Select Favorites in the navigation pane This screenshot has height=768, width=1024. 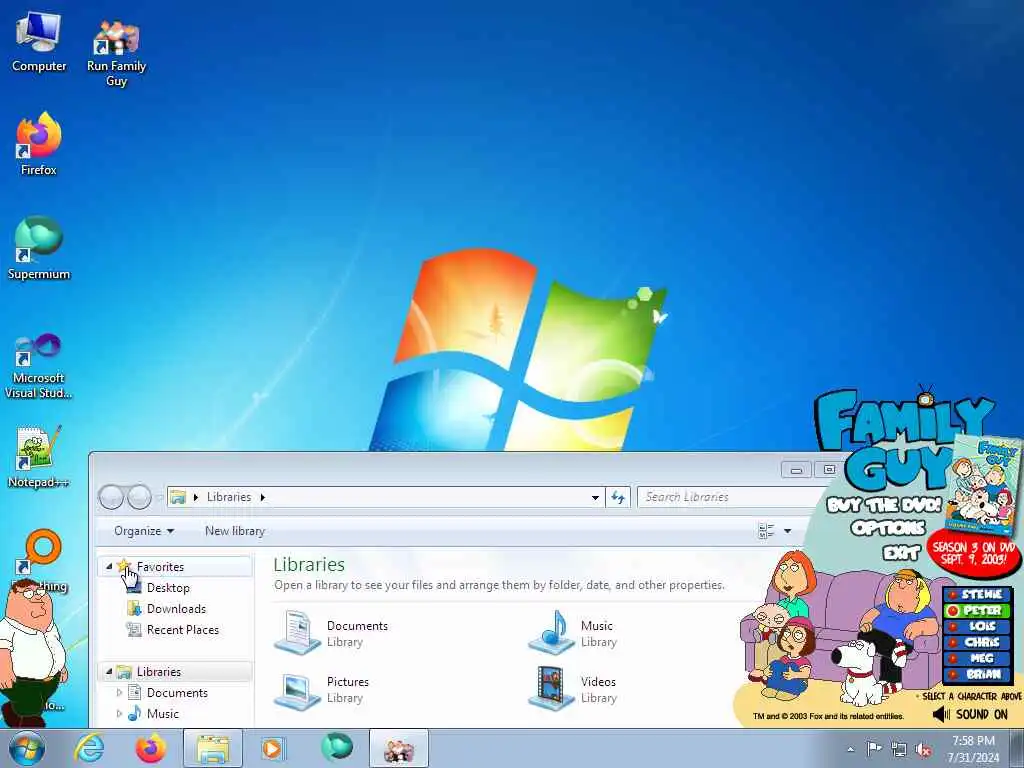[x=160, y=567]
